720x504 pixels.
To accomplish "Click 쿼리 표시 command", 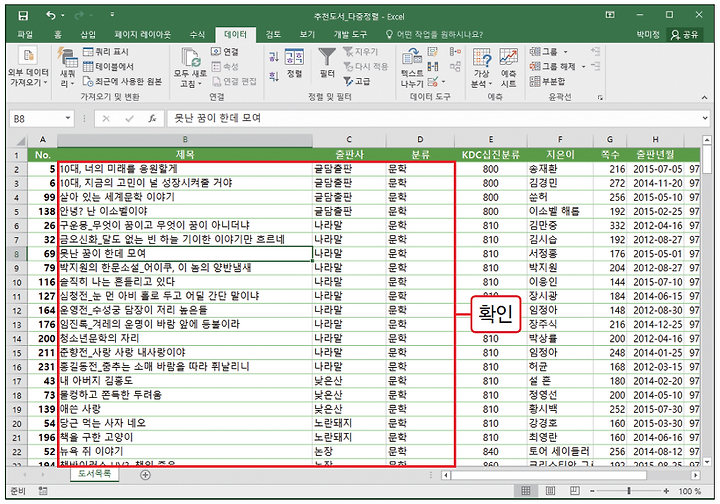I will [x=106, y=52].
